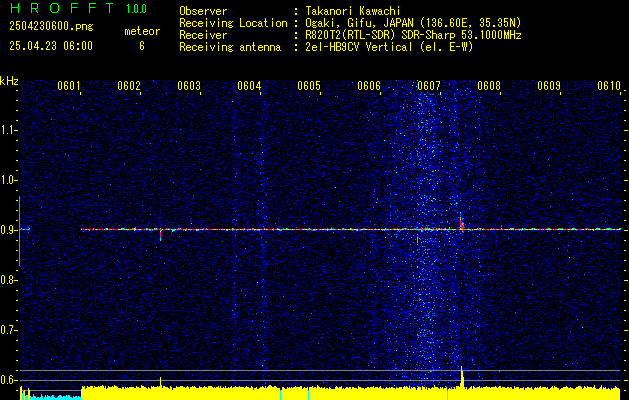Click the meteor label
The height and width of the screenshot is (400, 629).
(x=142, y=31)
